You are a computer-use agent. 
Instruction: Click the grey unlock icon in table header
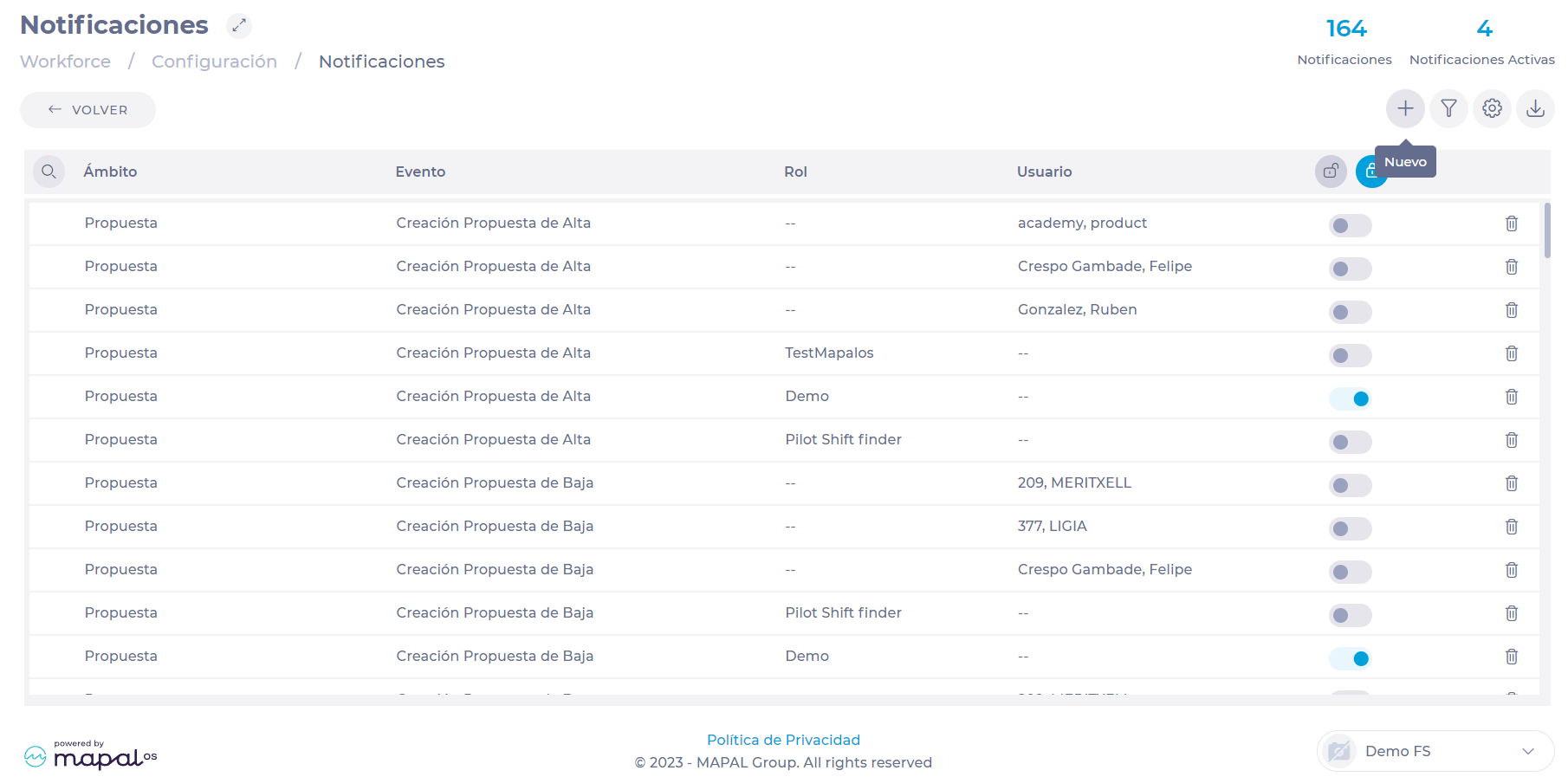(x=1331, y=172)
